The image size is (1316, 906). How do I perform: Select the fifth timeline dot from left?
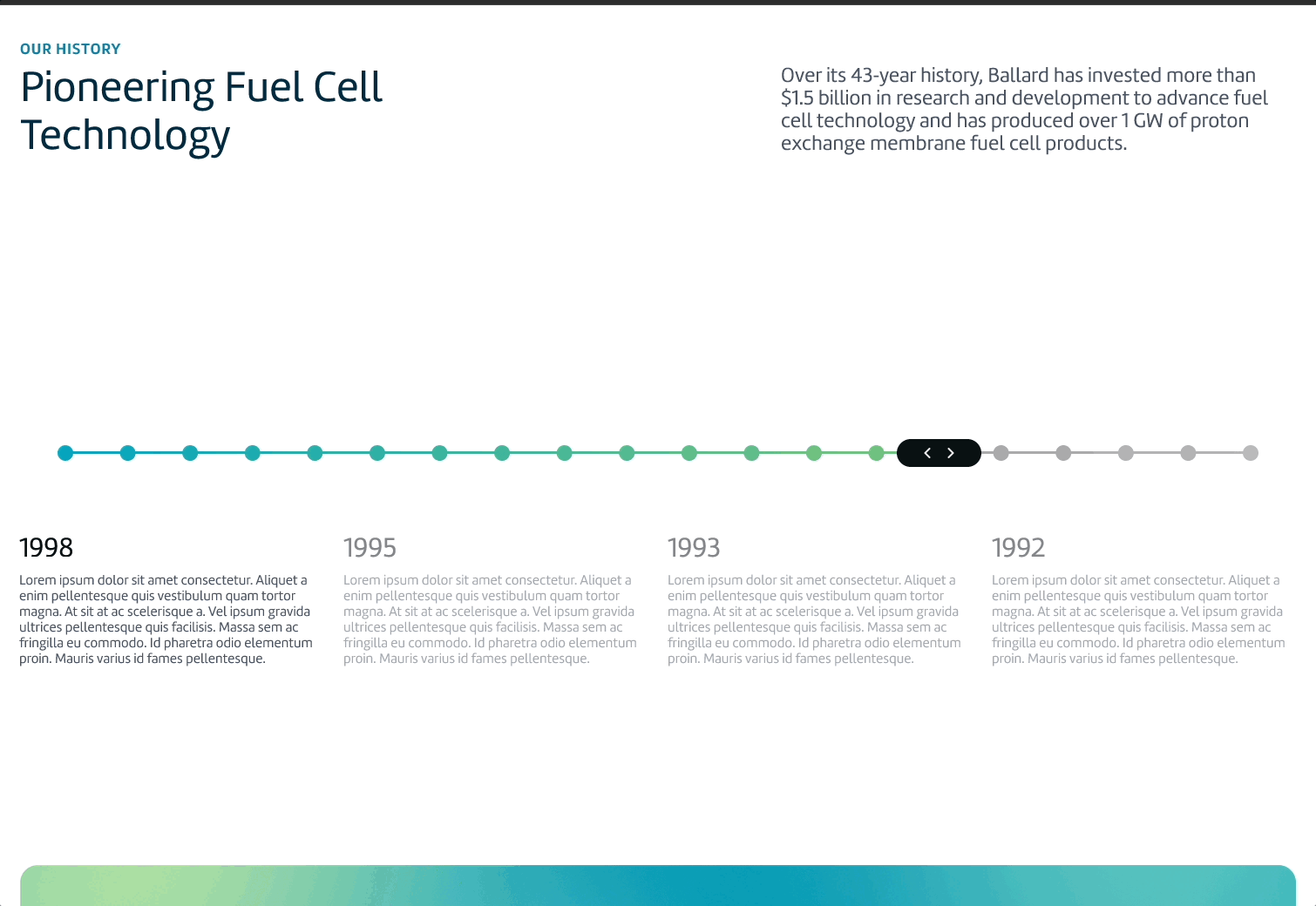pyautogui.click(x=315, y=453)
